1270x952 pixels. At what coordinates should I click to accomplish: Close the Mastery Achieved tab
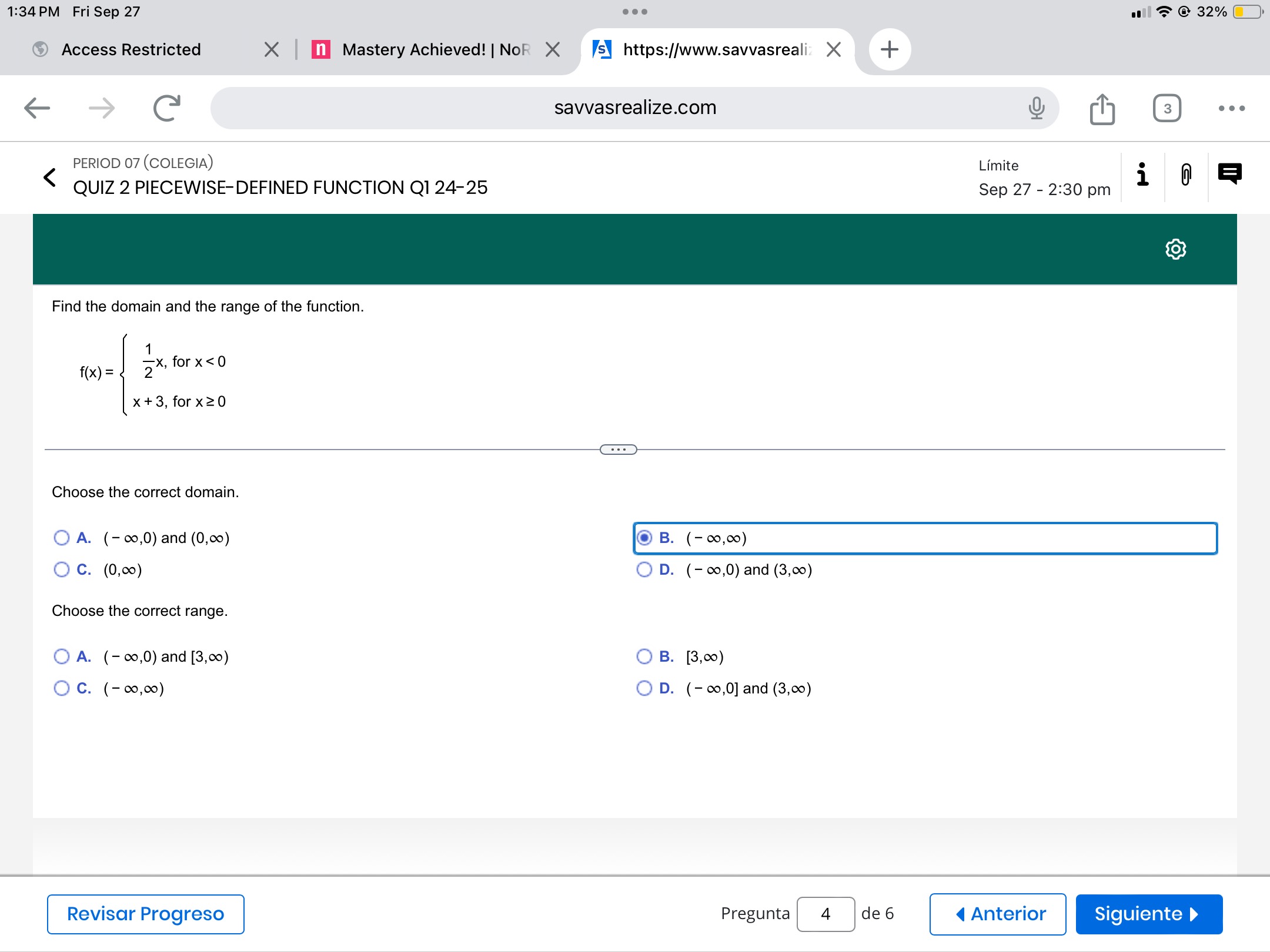[x=552, y=49]
